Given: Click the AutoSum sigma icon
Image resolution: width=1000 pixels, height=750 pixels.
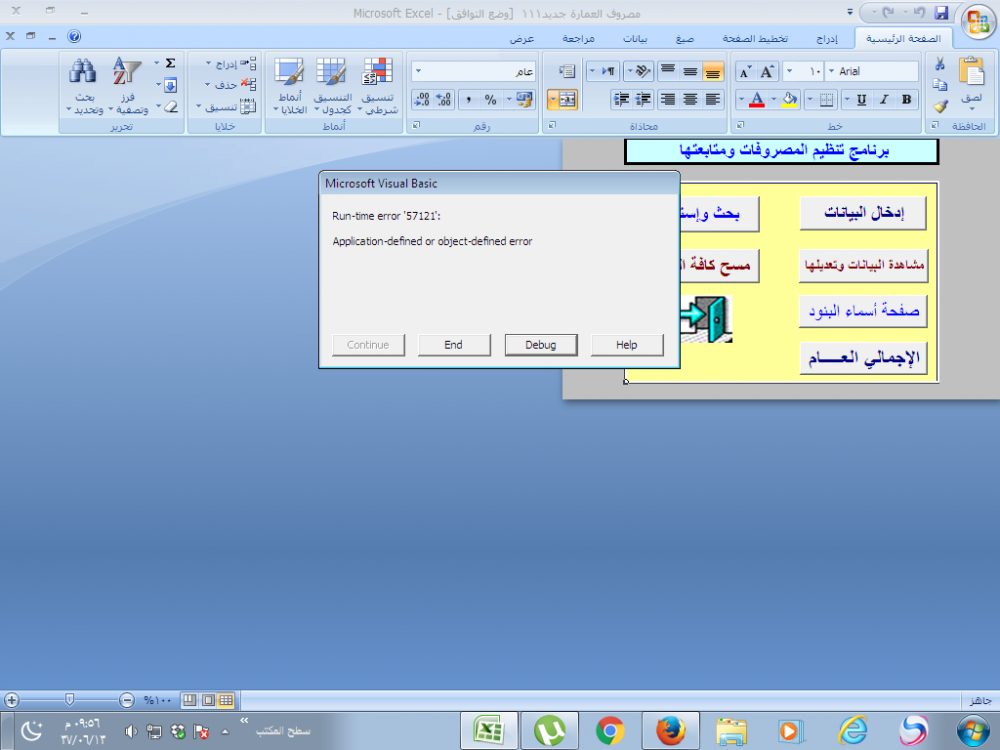Looking at the screenshot, I should [170, 63].
